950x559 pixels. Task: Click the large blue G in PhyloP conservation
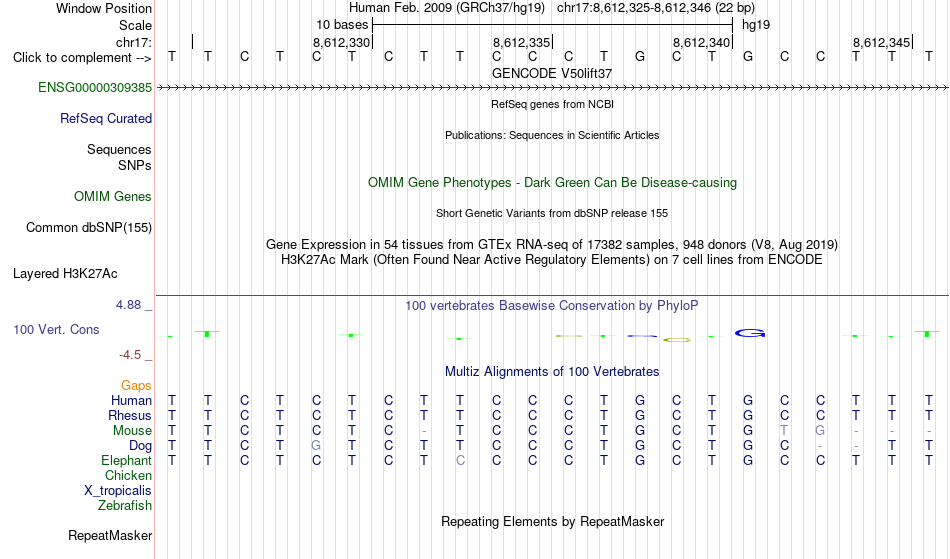pos(750,333)
